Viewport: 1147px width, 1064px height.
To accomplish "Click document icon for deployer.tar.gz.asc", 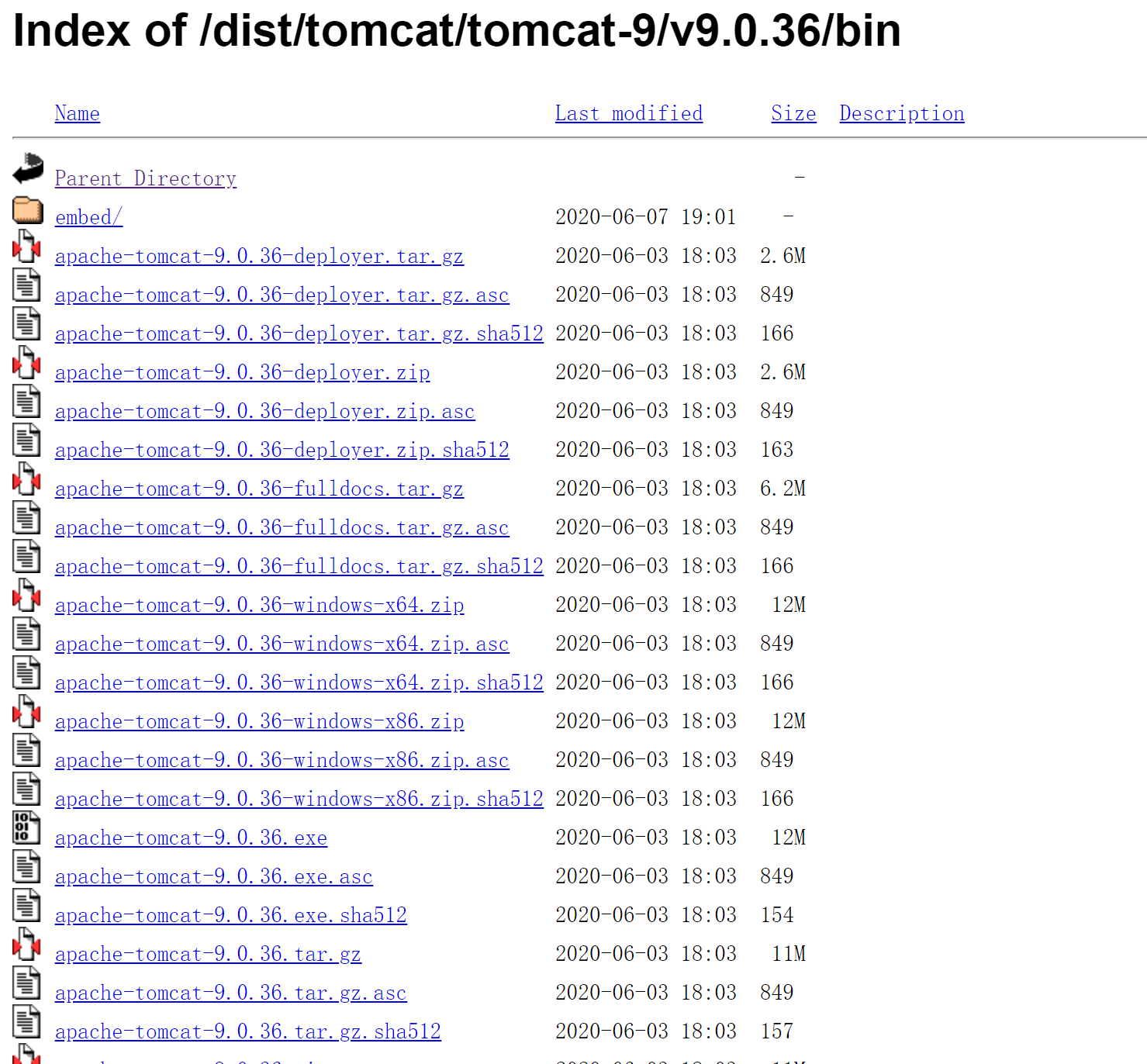I will [26, 285].
